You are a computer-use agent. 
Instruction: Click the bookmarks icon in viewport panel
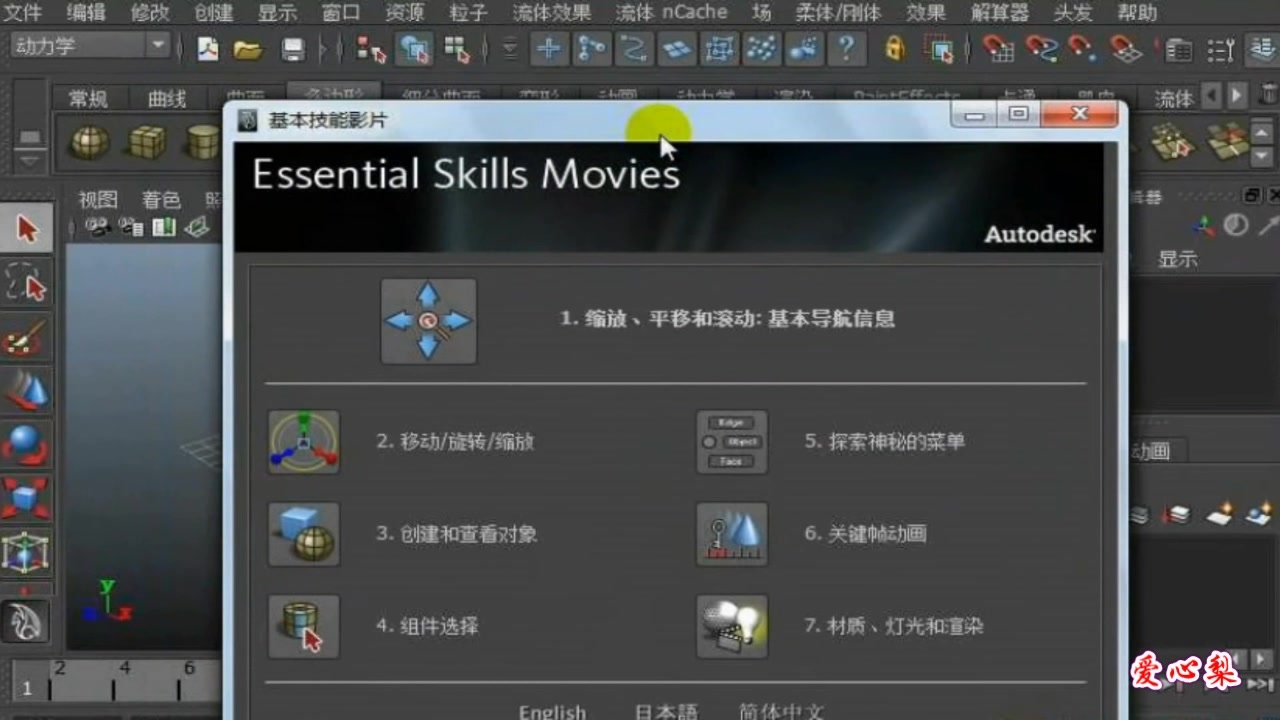click(164, 228)
